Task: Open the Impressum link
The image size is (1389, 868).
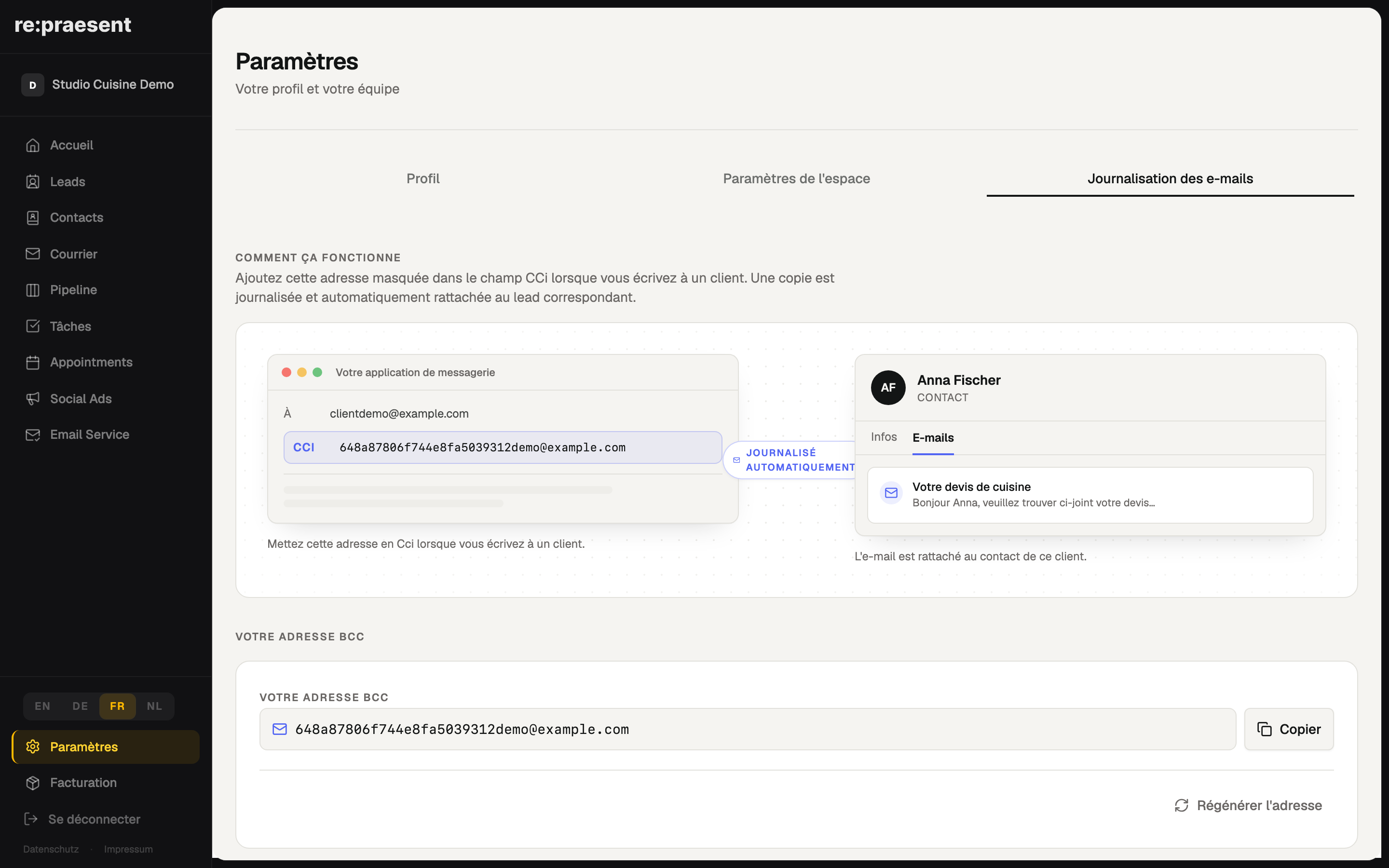Action: (129, 849)
